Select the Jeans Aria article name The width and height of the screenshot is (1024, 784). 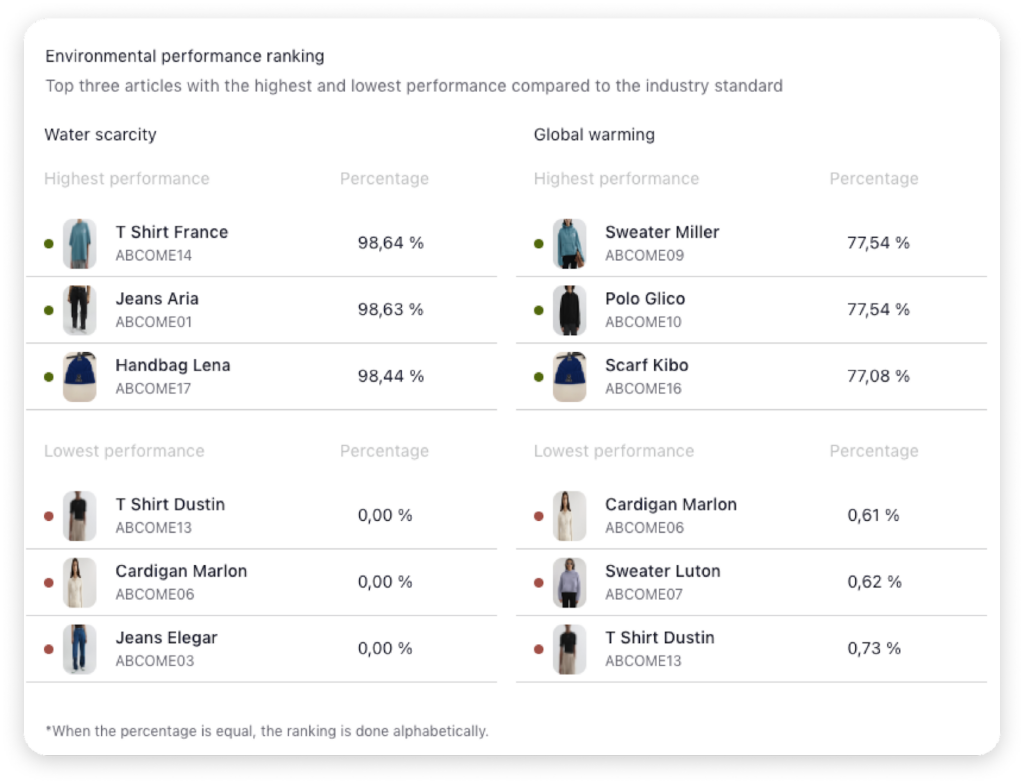click(157, 299)
